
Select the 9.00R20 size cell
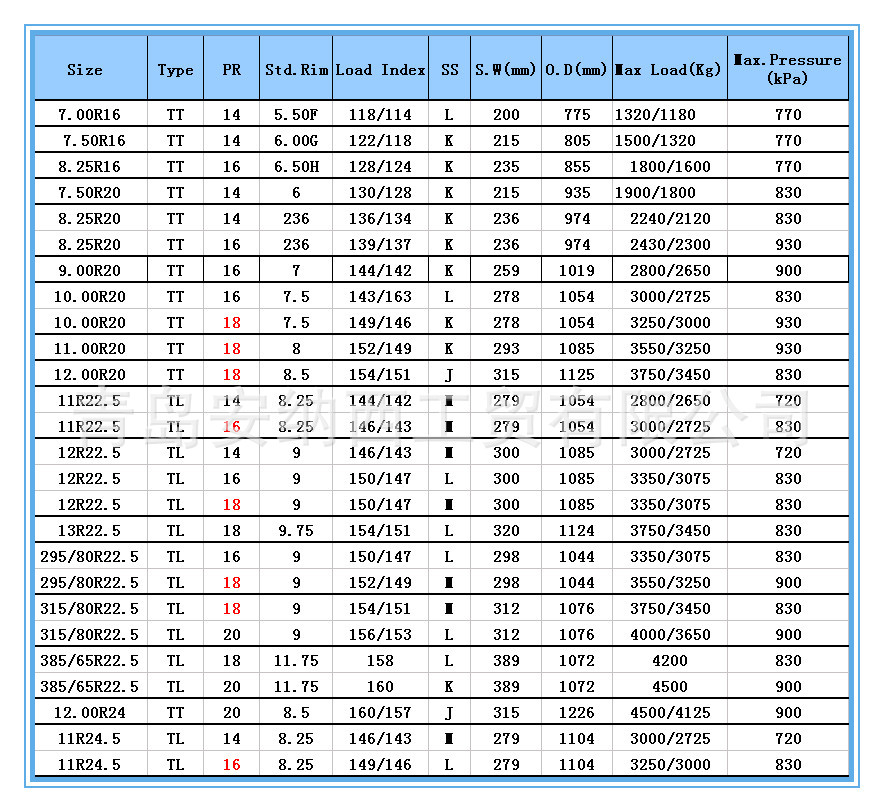coord(89,271)
